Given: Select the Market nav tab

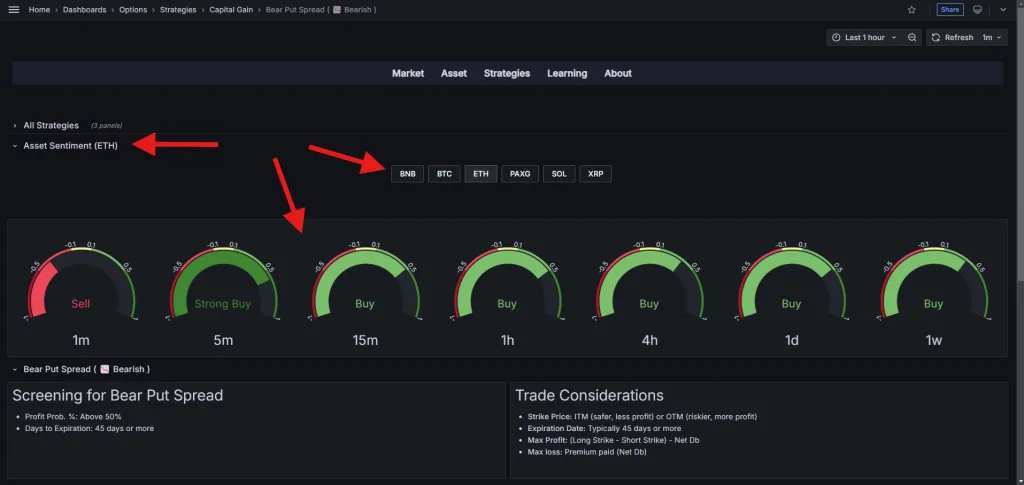Looking at the screenshot, I should pos(408,73).
